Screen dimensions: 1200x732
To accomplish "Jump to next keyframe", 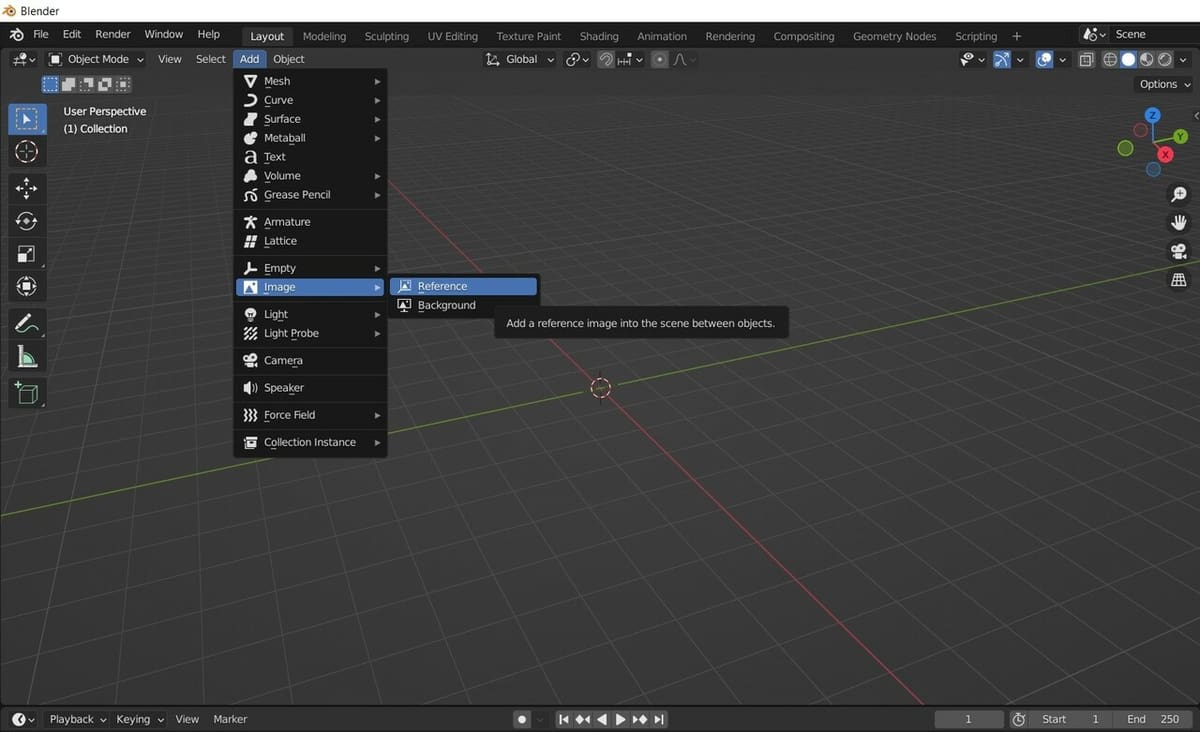I will click(x=640, y=719).
